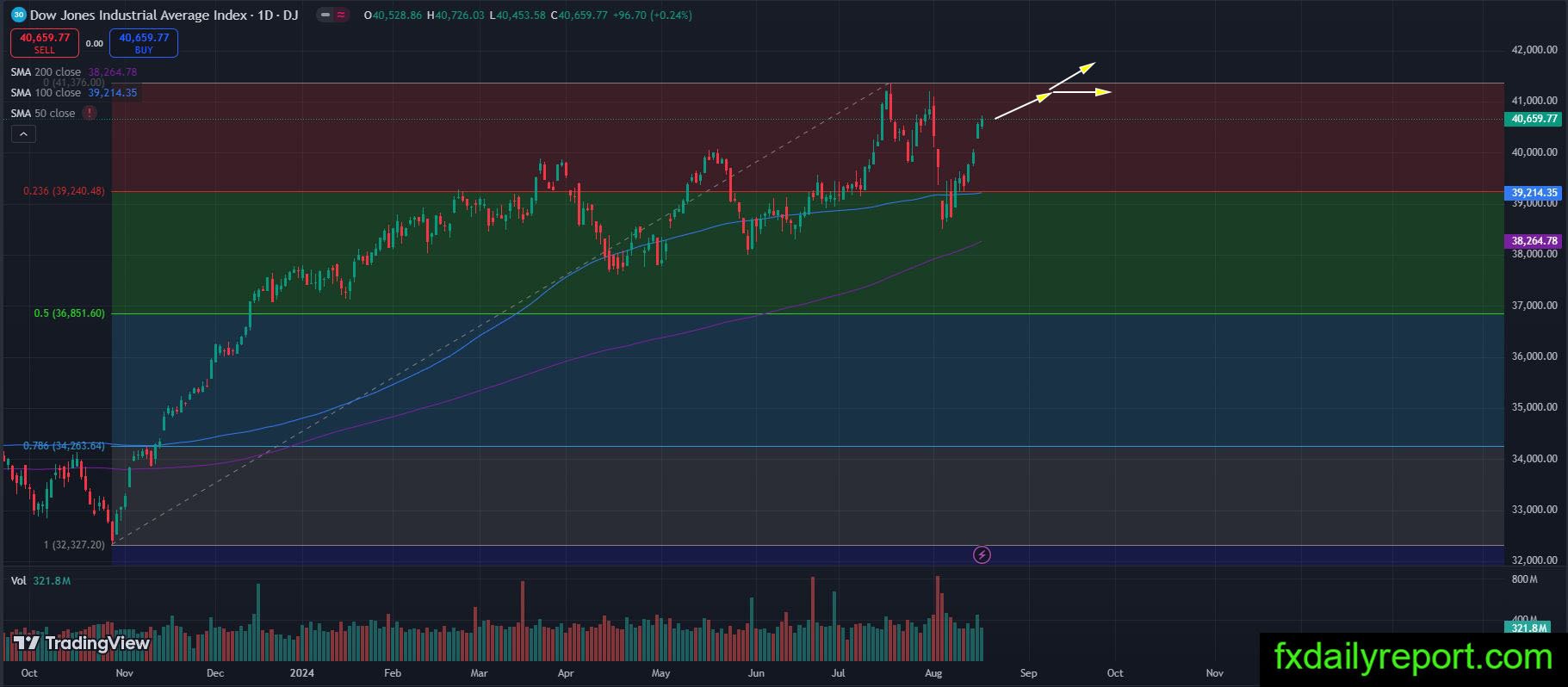Click the Sep label on the time axis
Image resolution: width=1568 pixels, height=687 pixels.
(x=1028, y=673)
